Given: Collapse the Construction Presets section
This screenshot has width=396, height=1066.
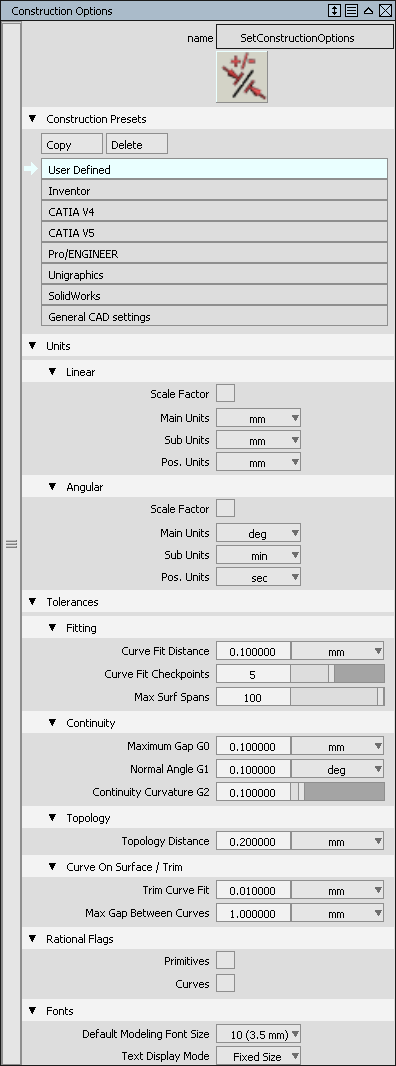Looking at the screenshot, I should [32, 119].
